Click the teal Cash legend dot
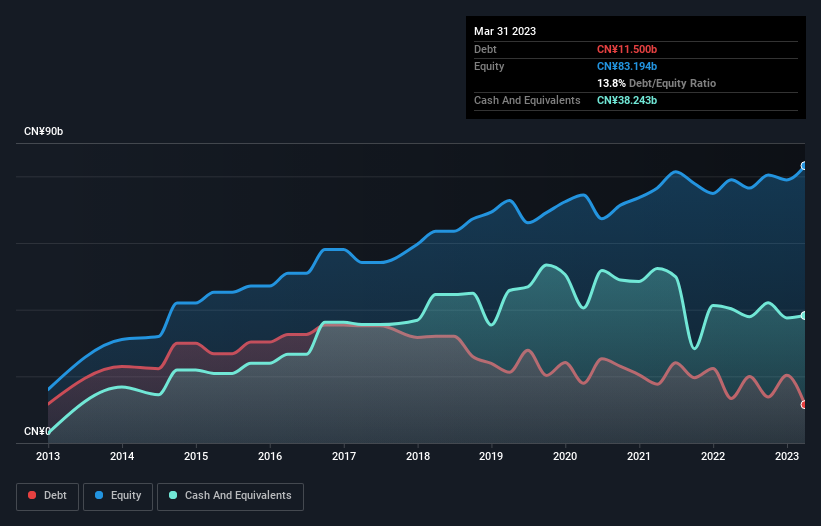The height and width of the screenshot is (526, 821). click(x=173, y=495)
